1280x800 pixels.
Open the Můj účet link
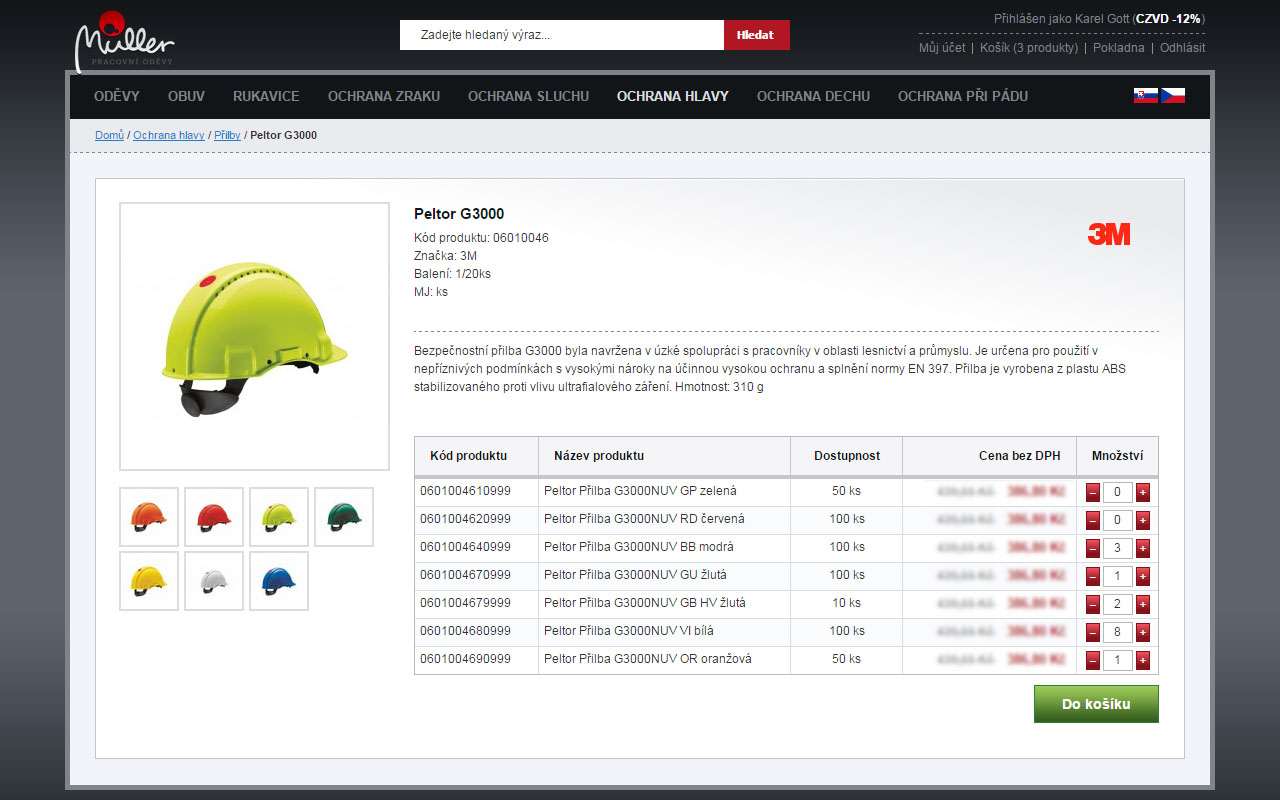pos(942,48)
